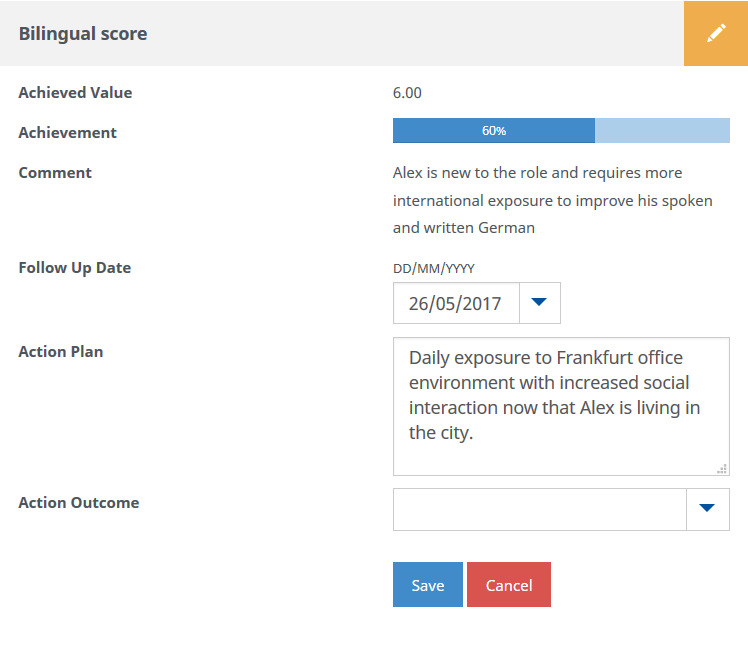This screenshot has height=645, width=748.
Task: Open the Follow Up Date calendar dropdown arrow
Action: click(540, 303)
